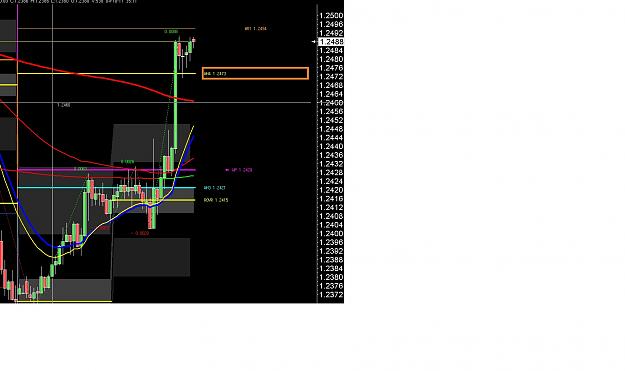Image resolution: width=625 pixels, height=371 pixels.
Task: Click the small arrow beside 1.2488 price tag
Action: click(314, 41)
